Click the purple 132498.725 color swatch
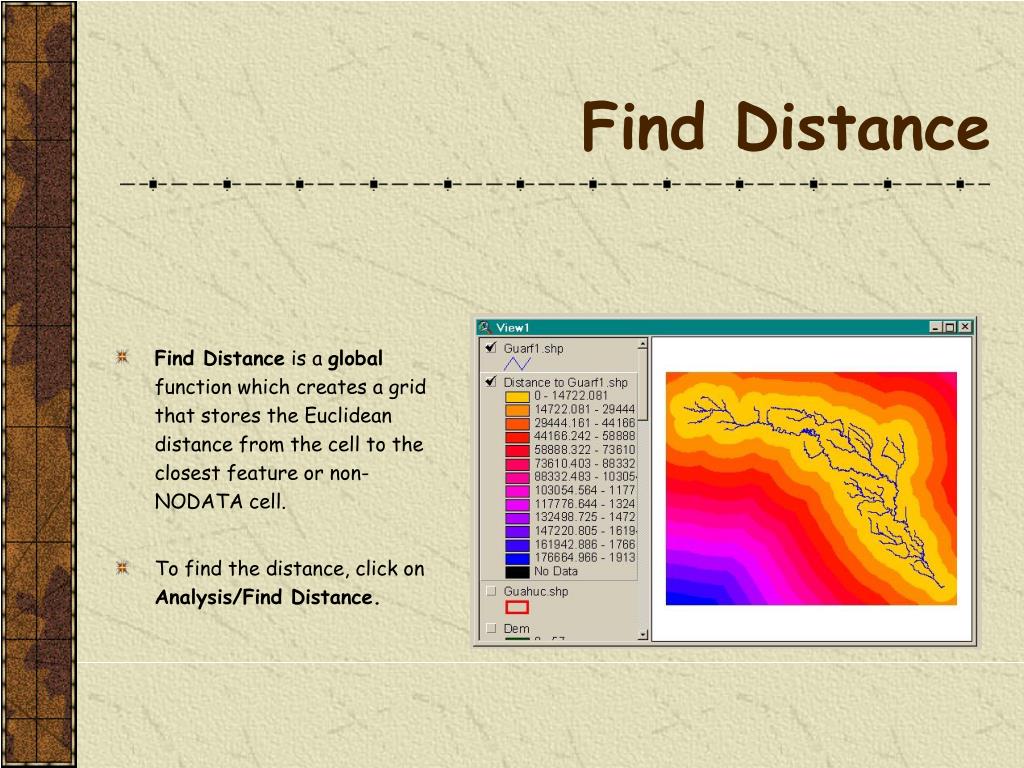 coord(517,518)
